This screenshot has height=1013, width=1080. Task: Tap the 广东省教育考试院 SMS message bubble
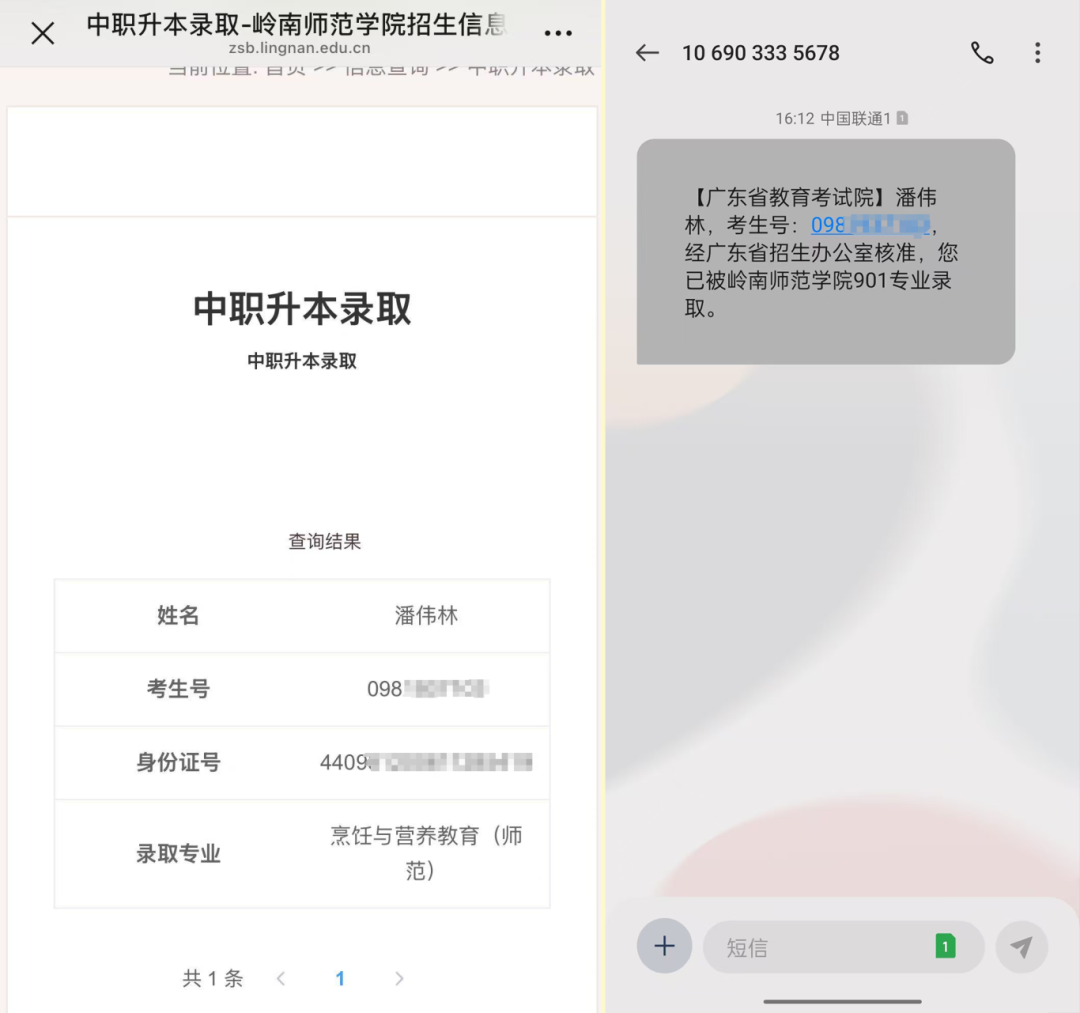tap(826, 251)
